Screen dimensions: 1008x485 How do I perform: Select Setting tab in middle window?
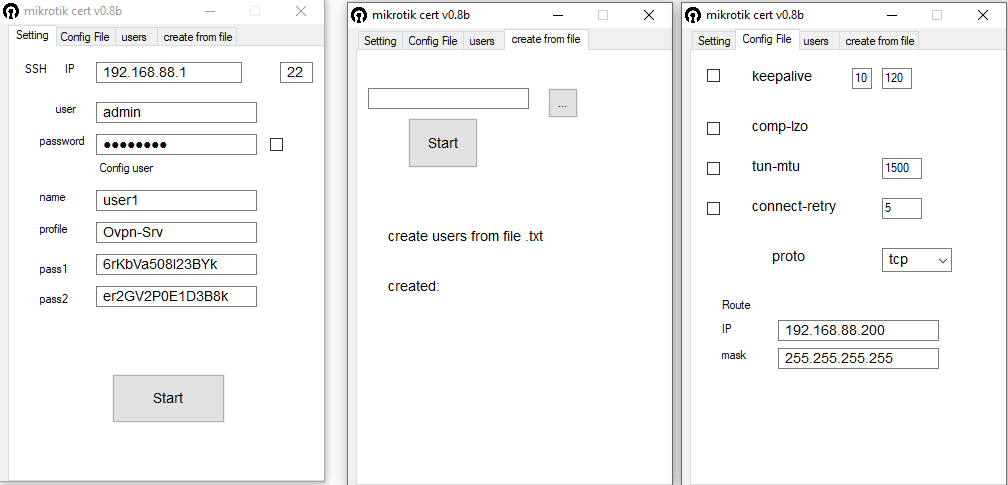coord(380,41)
